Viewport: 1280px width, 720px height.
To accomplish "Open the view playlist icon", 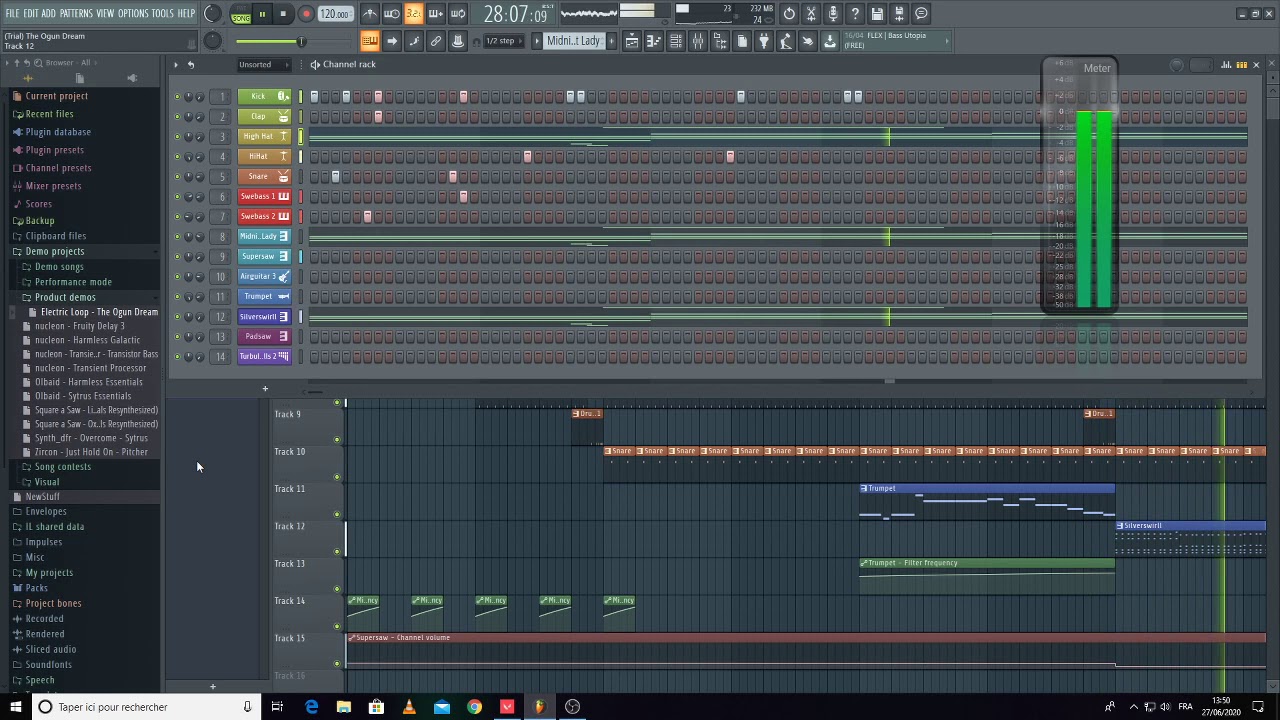I will pos(632,41).
